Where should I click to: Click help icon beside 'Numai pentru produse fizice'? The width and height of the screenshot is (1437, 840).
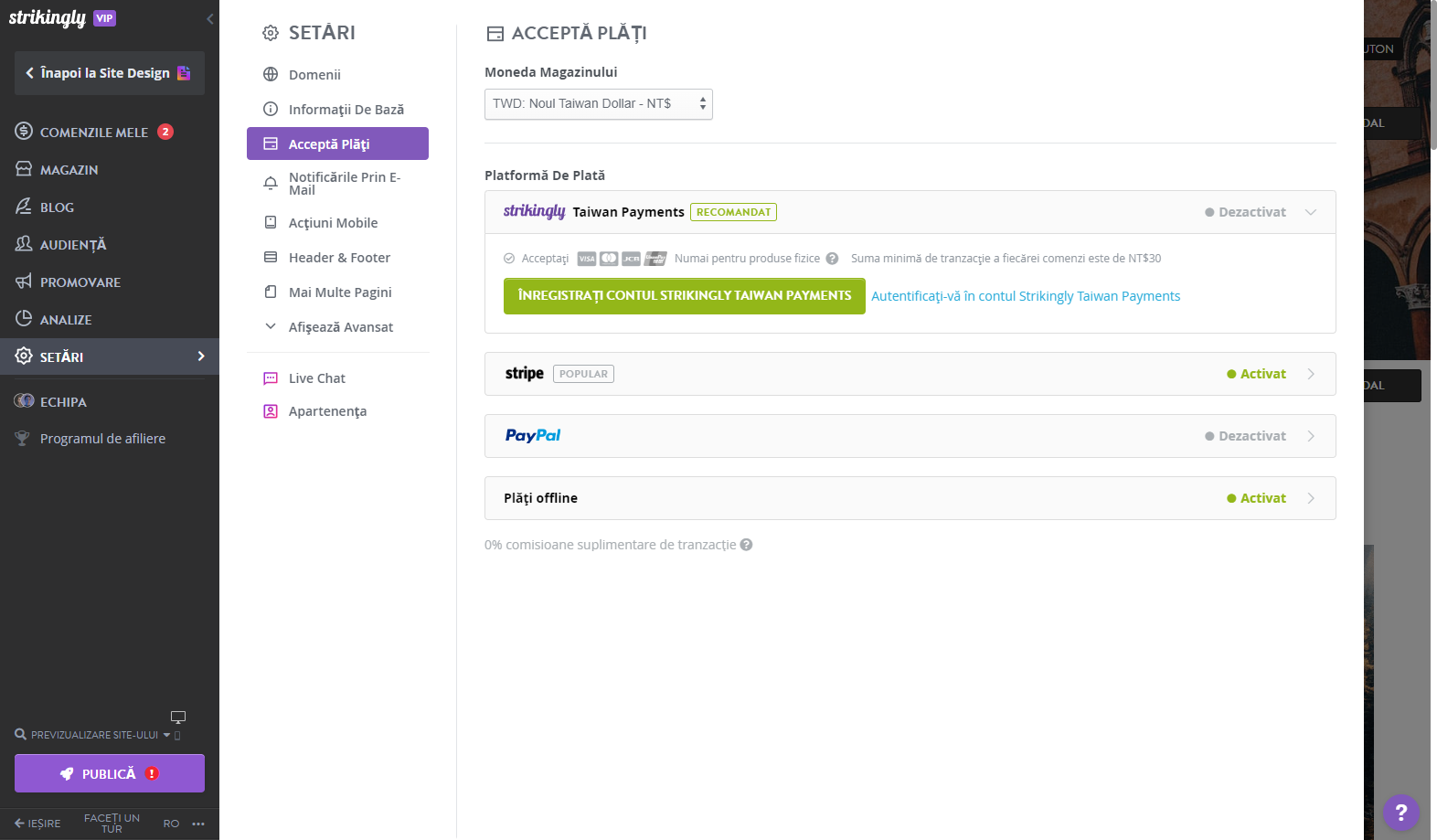coord(832,259)
